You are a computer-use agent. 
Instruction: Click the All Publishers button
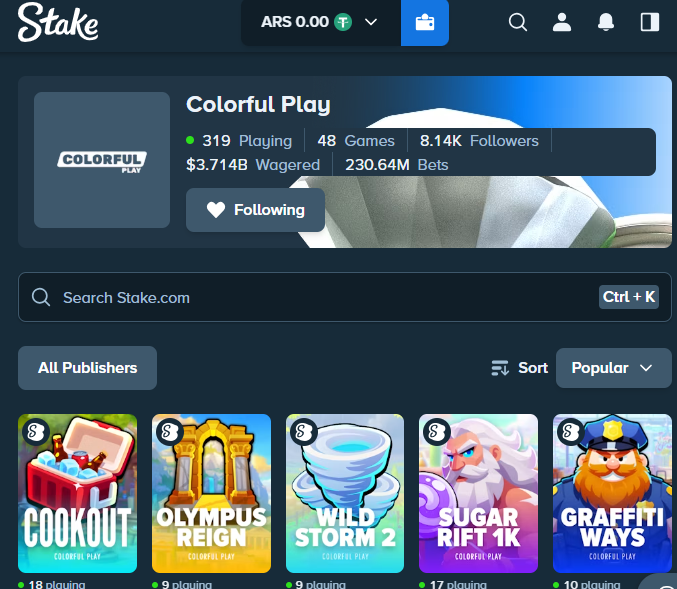pos(87,368)
